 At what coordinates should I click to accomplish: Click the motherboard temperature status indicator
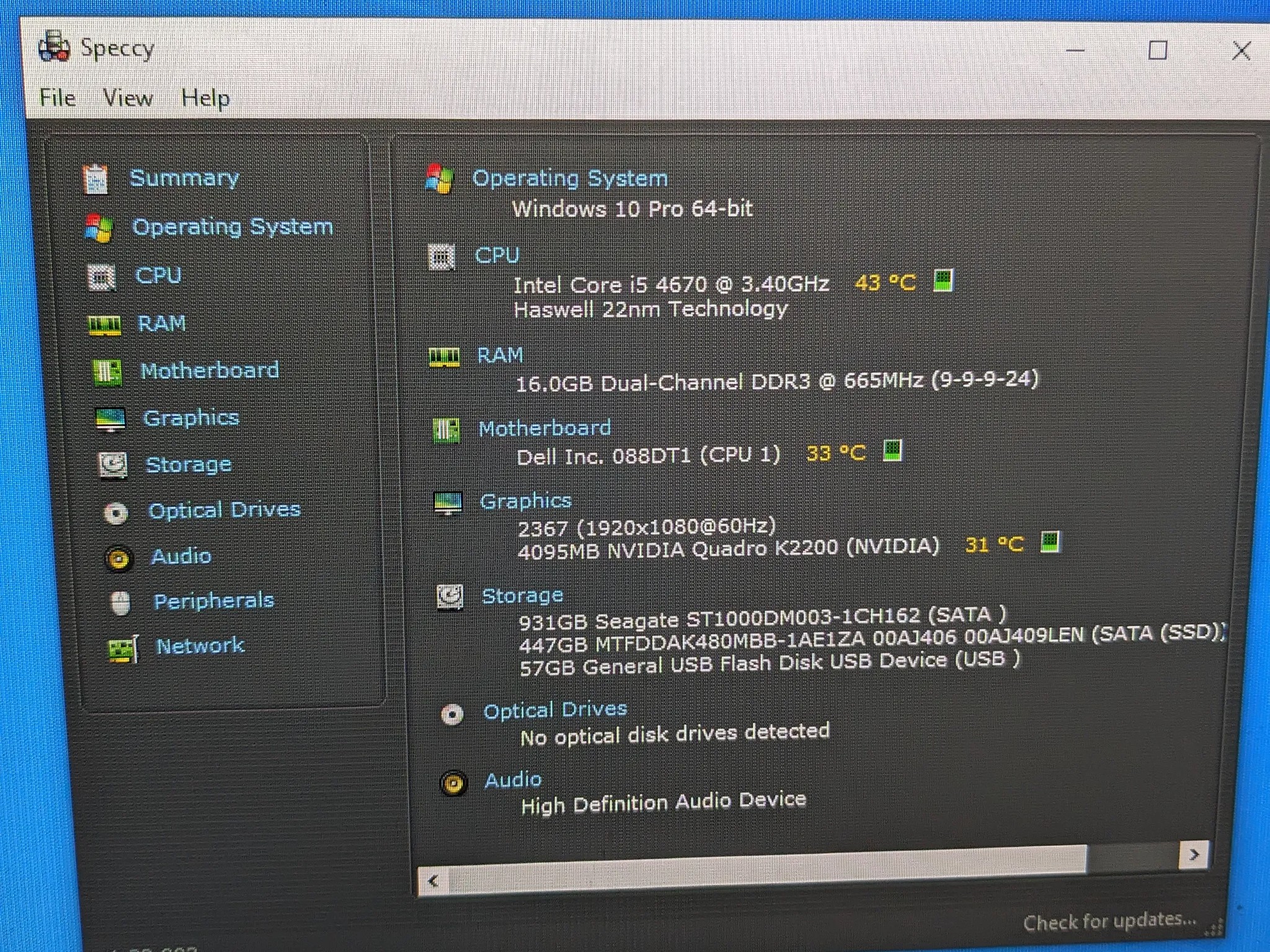892,451
